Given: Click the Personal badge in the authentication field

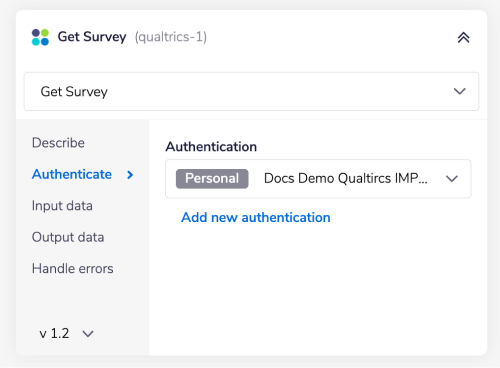Looking at the screenshot, I should 212,179.
